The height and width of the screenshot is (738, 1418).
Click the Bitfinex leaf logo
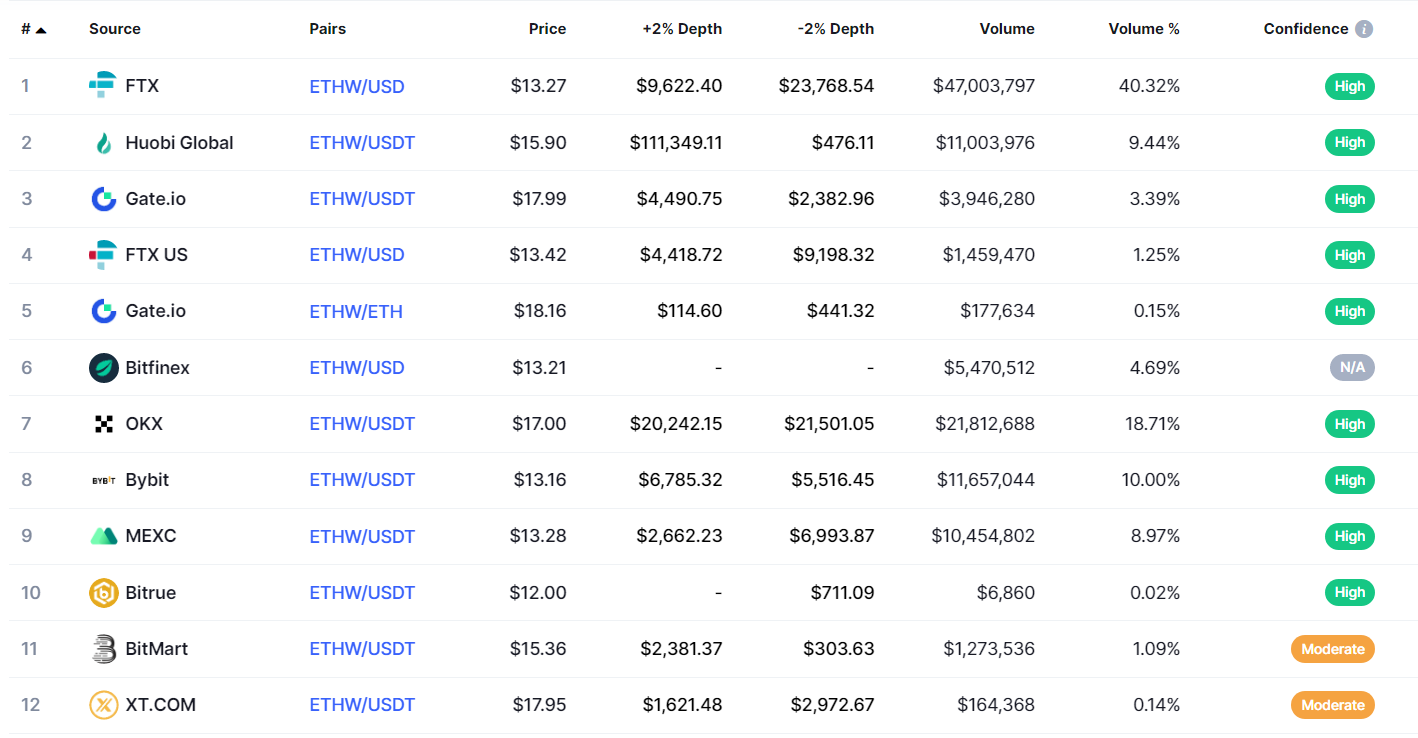click(103, 368)
